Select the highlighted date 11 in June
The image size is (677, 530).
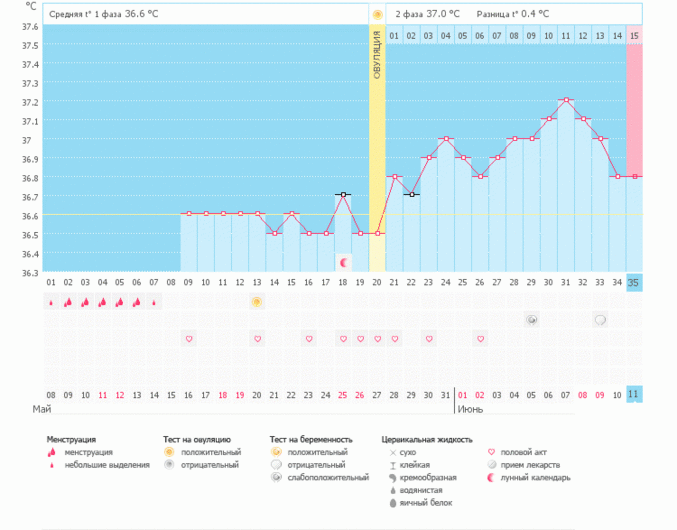[634, 394]
